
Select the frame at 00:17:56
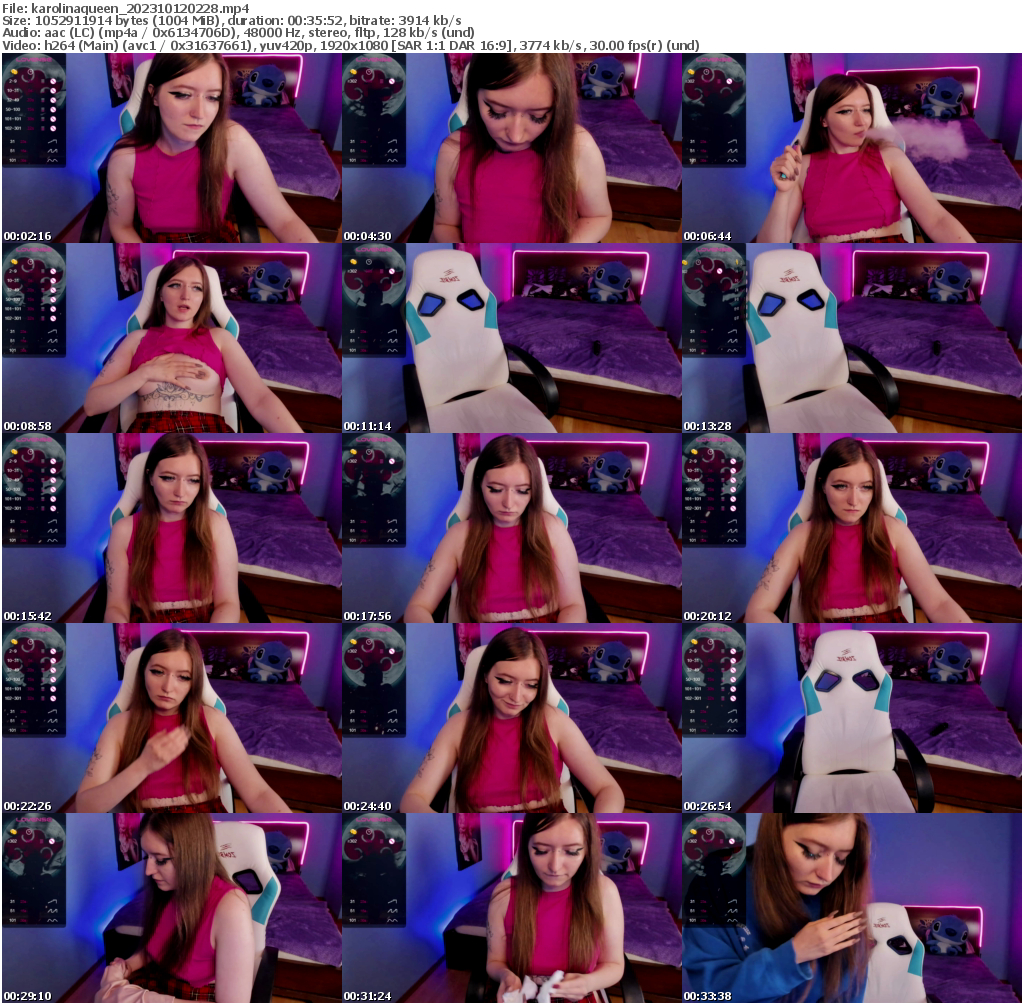pos(511,528)
